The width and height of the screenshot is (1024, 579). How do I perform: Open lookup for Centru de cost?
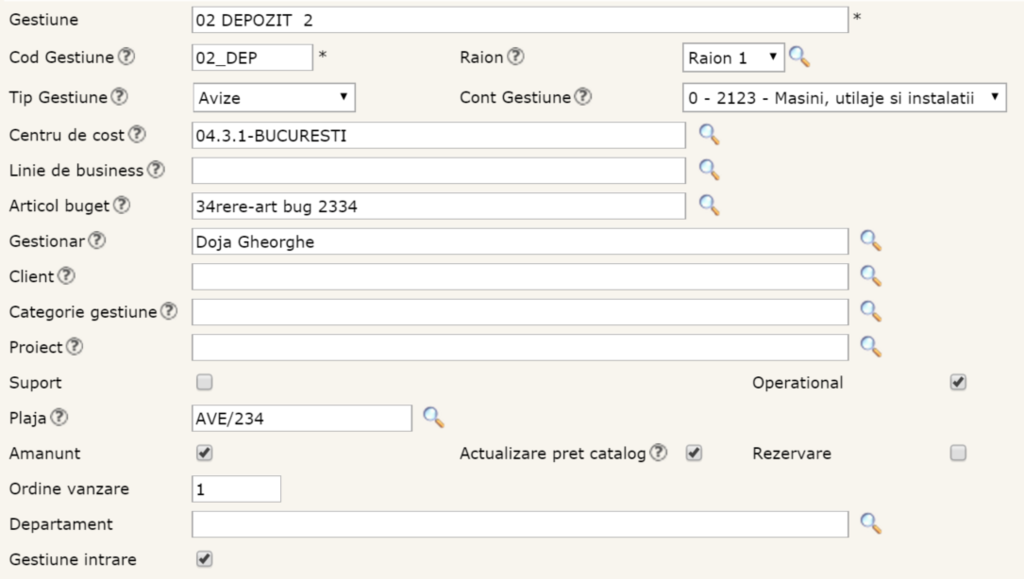tap(709, 135)
